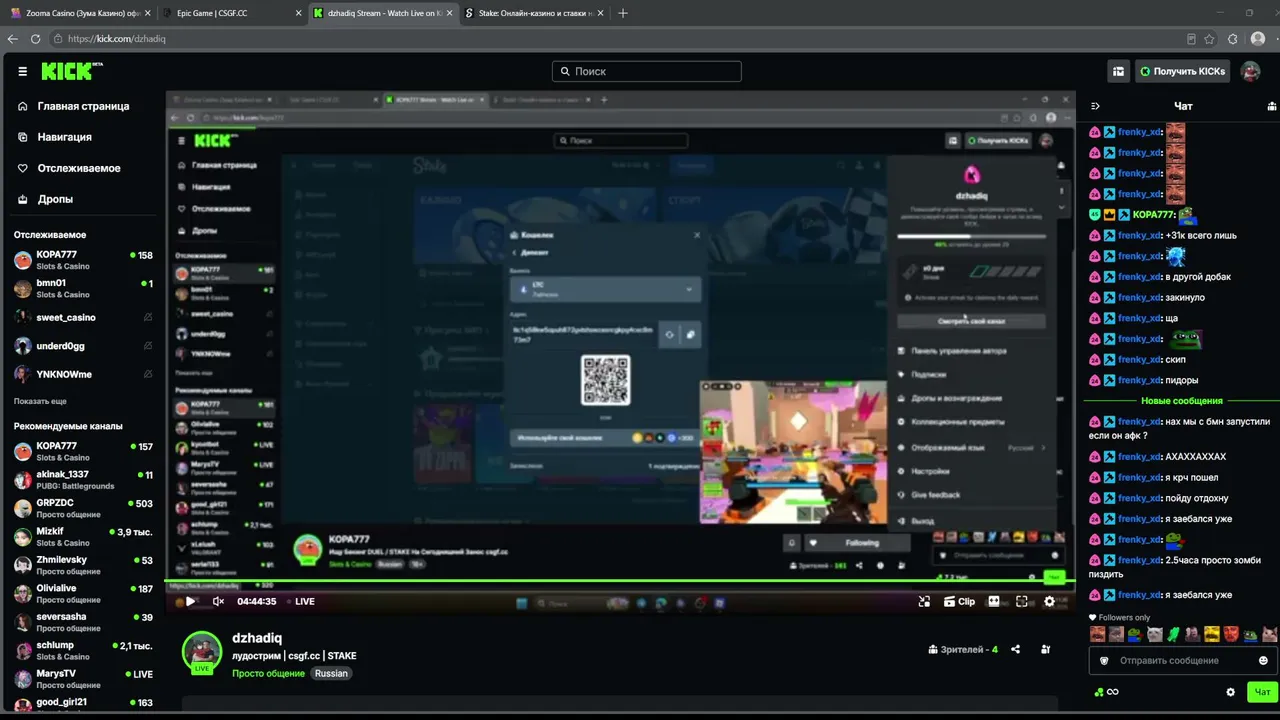Open the hamburger menu next to KICK logo
1280x720 pixels.
tap(22, 71)
